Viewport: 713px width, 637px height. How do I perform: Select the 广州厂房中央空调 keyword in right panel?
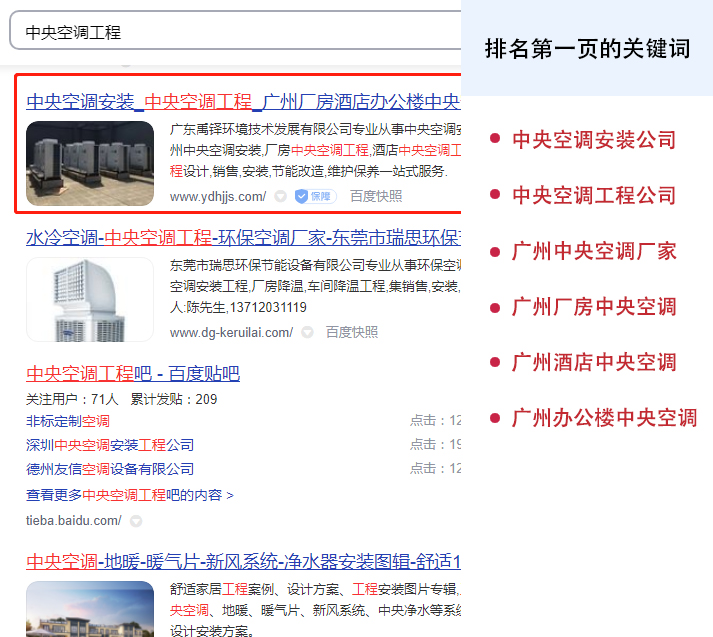click(594, 307)
